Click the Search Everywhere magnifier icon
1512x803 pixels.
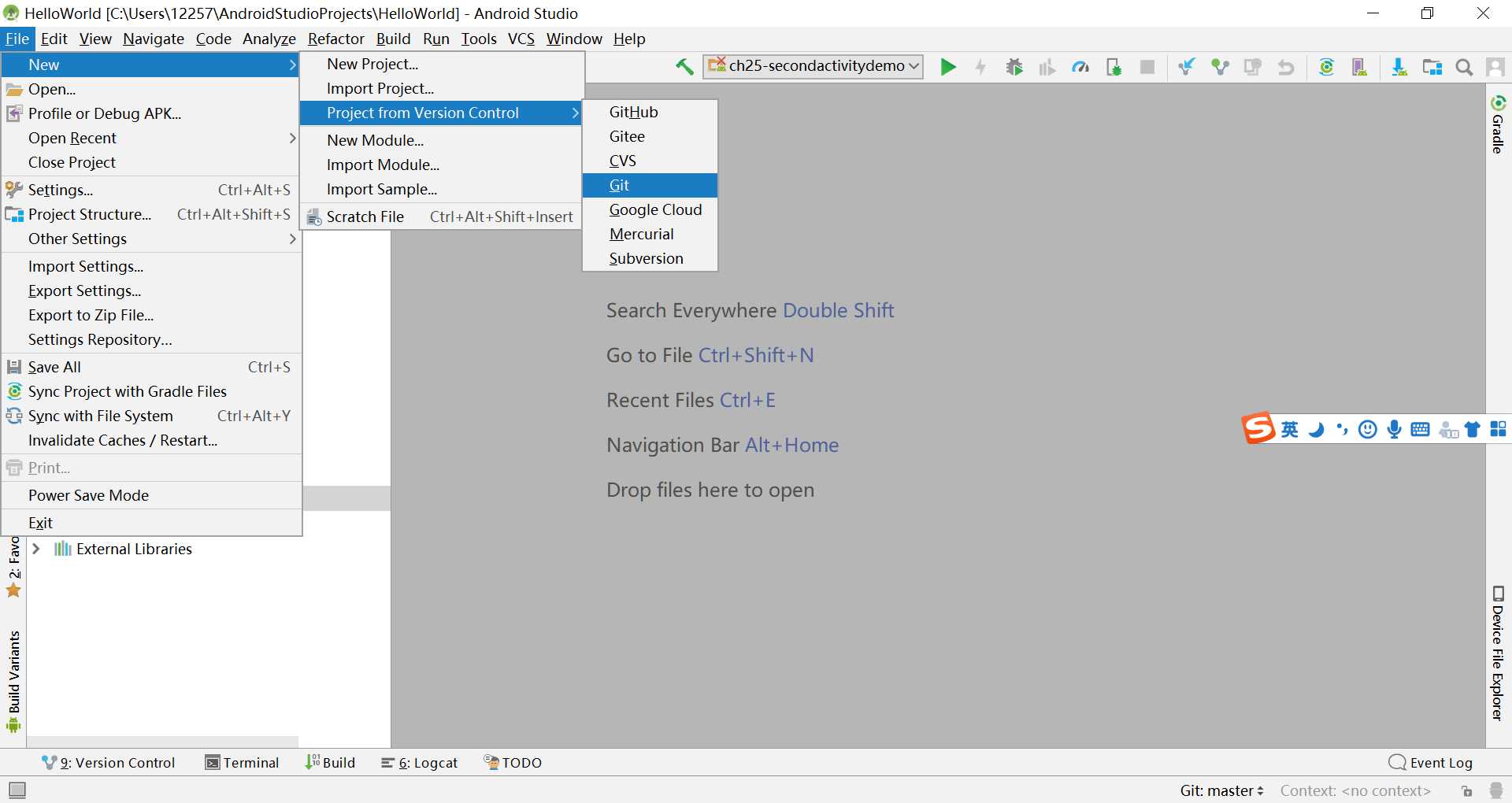pyautogui.click(x=1464, y=67)
